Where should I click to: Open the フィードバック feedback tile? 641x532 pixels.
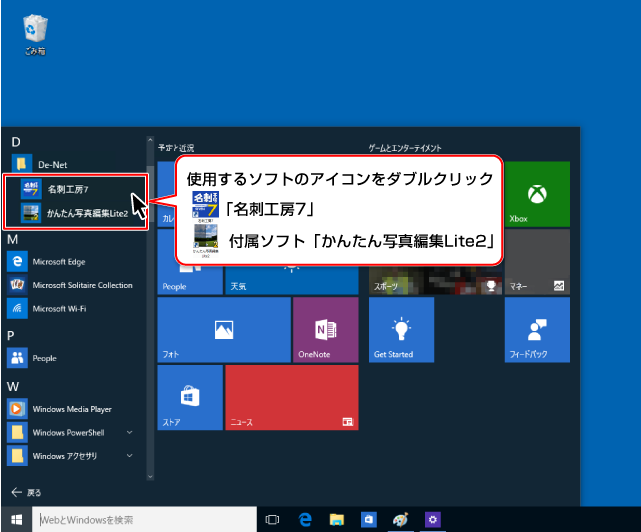point(537,330)
